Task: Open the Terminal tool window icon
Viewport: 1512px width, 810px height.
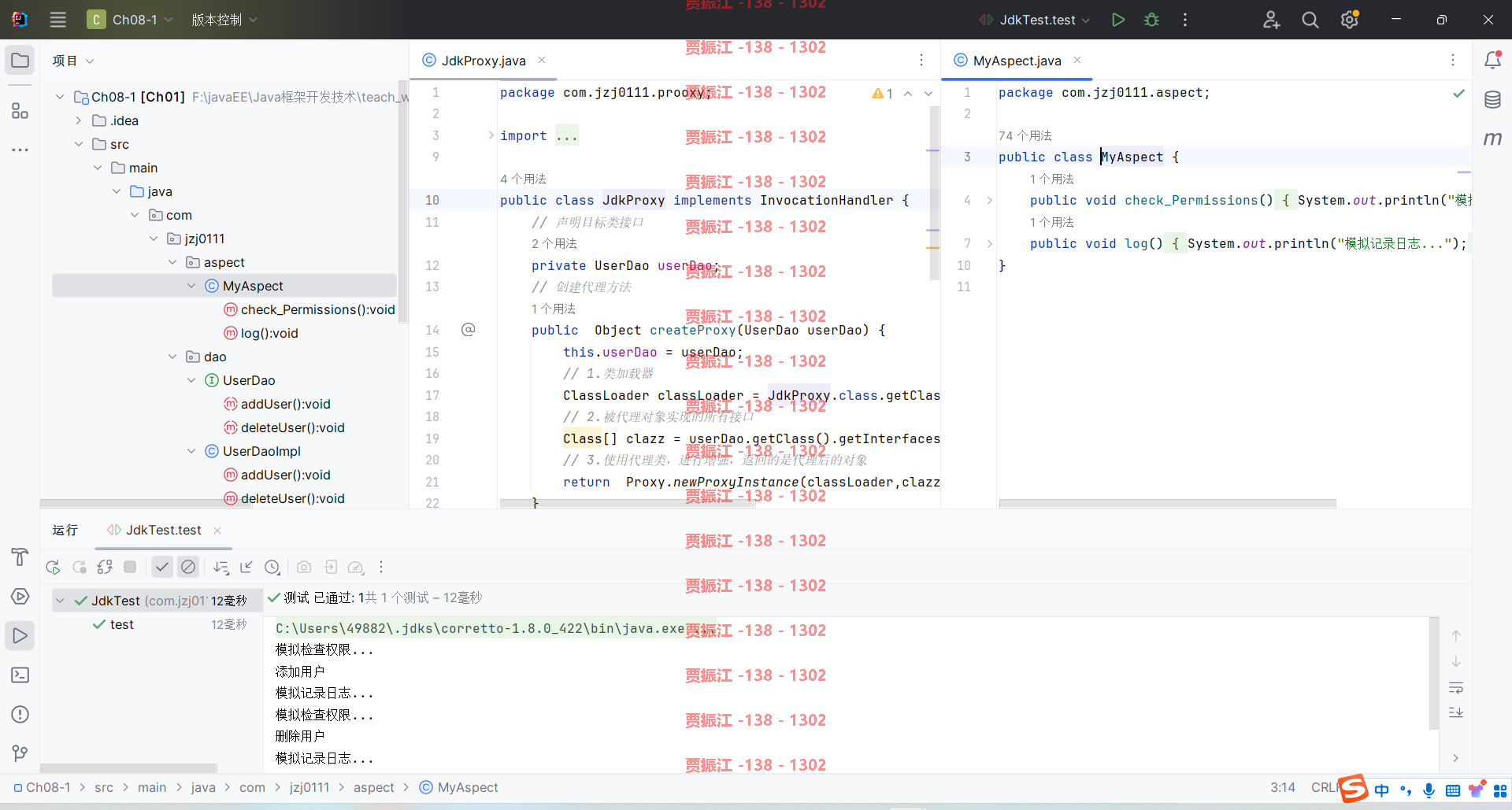Action: [20, 675]
